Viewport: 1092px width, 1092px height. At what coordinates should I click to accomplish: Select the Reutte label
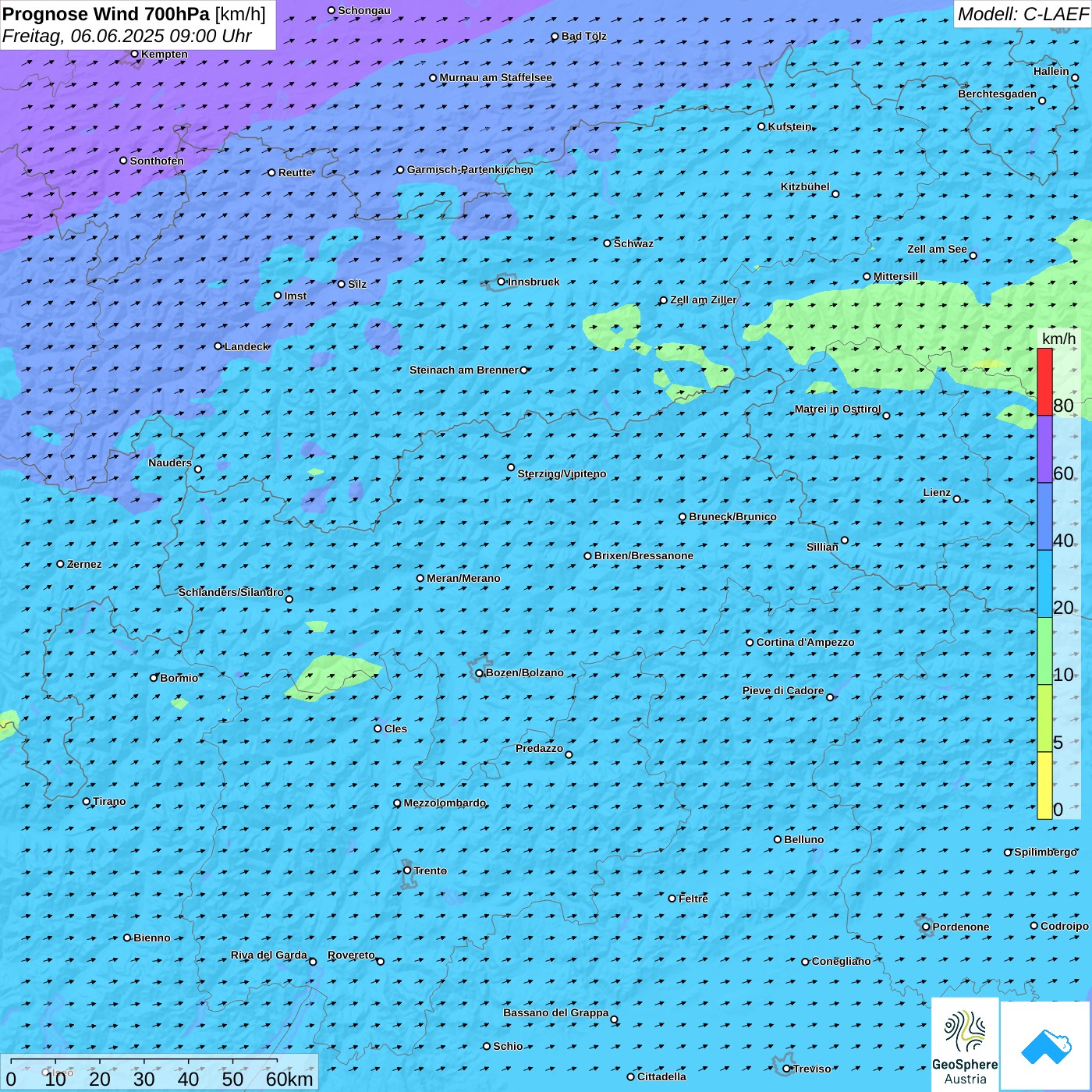pyautogui.click(x=296, y=172)
